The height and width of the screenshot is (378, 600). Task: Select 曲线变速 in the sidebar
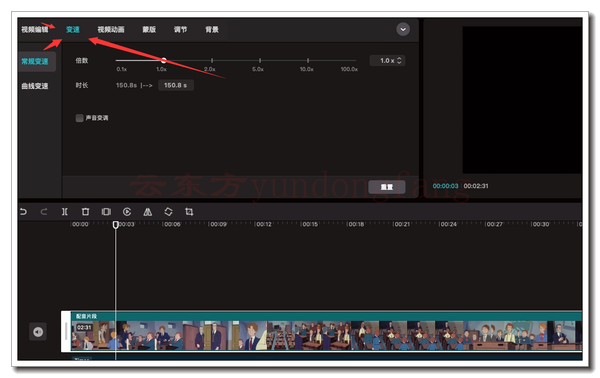click(35, 86)
